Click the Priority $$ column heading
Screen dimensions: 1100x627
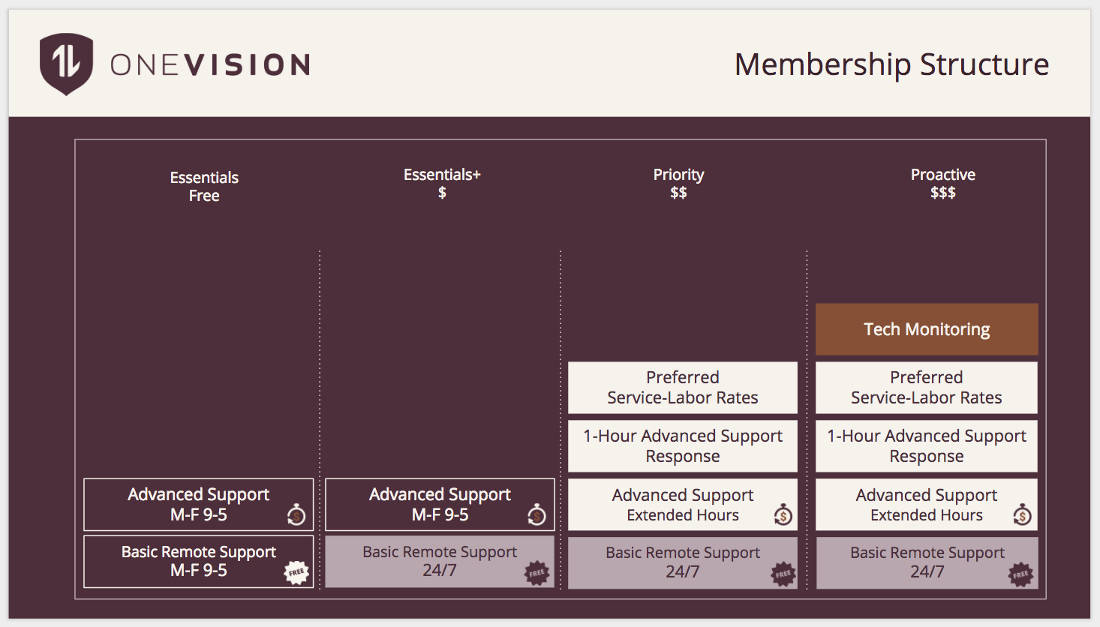[x=678, y=184]
